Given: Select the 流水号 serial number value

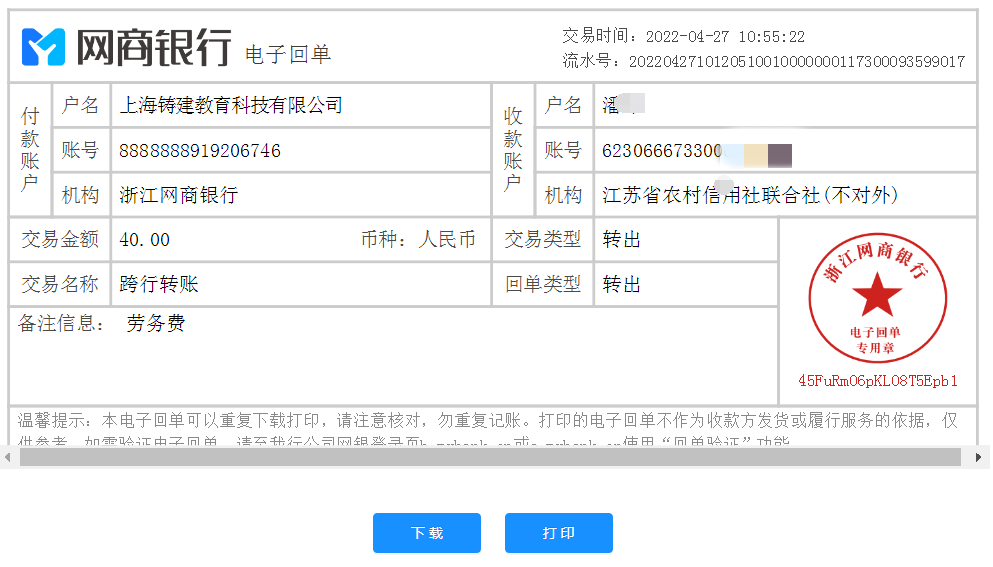Looking at the screenshot, I should point(797,61).
